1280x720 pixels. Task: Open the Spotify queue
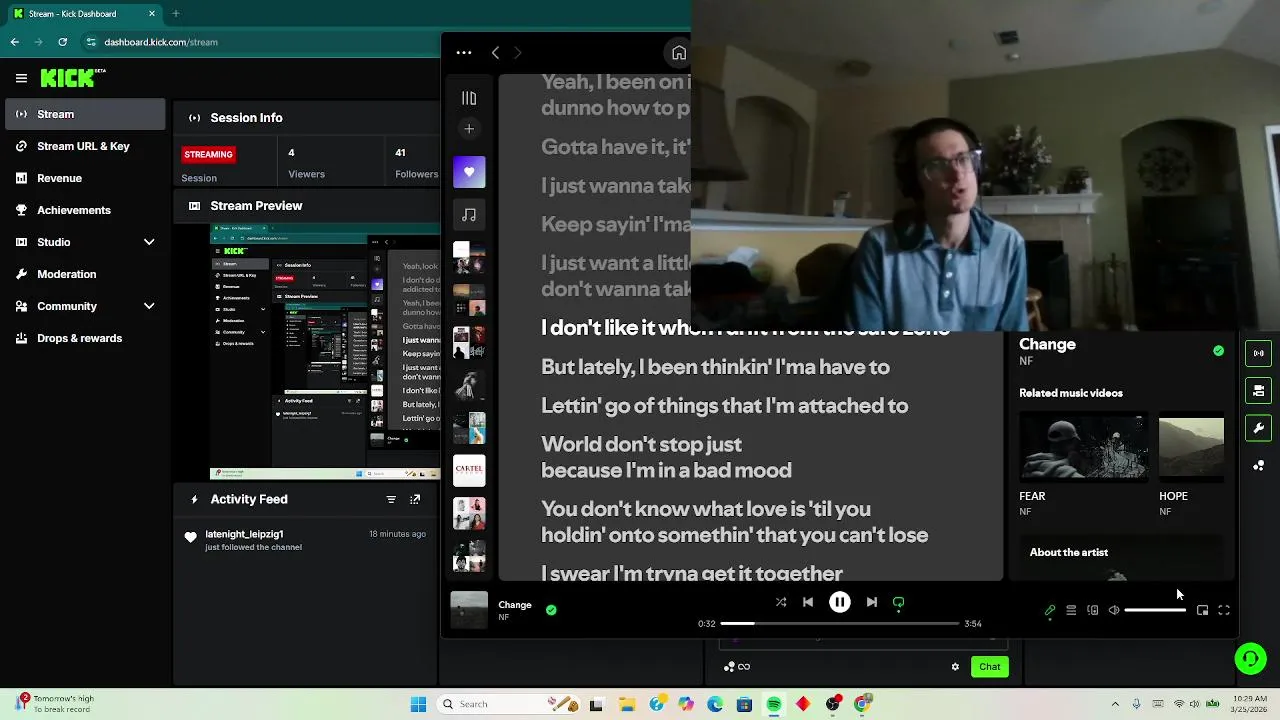[x=1071, y=610]
